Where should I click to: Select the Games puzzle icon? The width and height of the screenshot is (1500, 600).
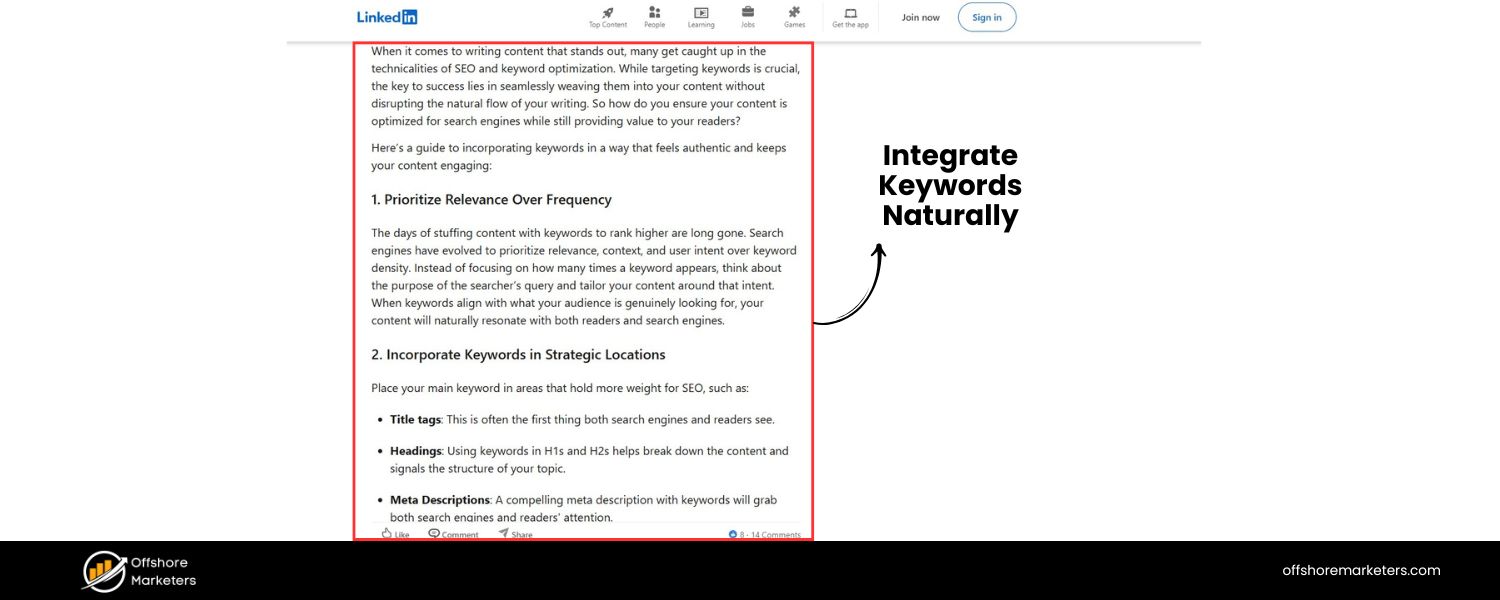(794, 12)
